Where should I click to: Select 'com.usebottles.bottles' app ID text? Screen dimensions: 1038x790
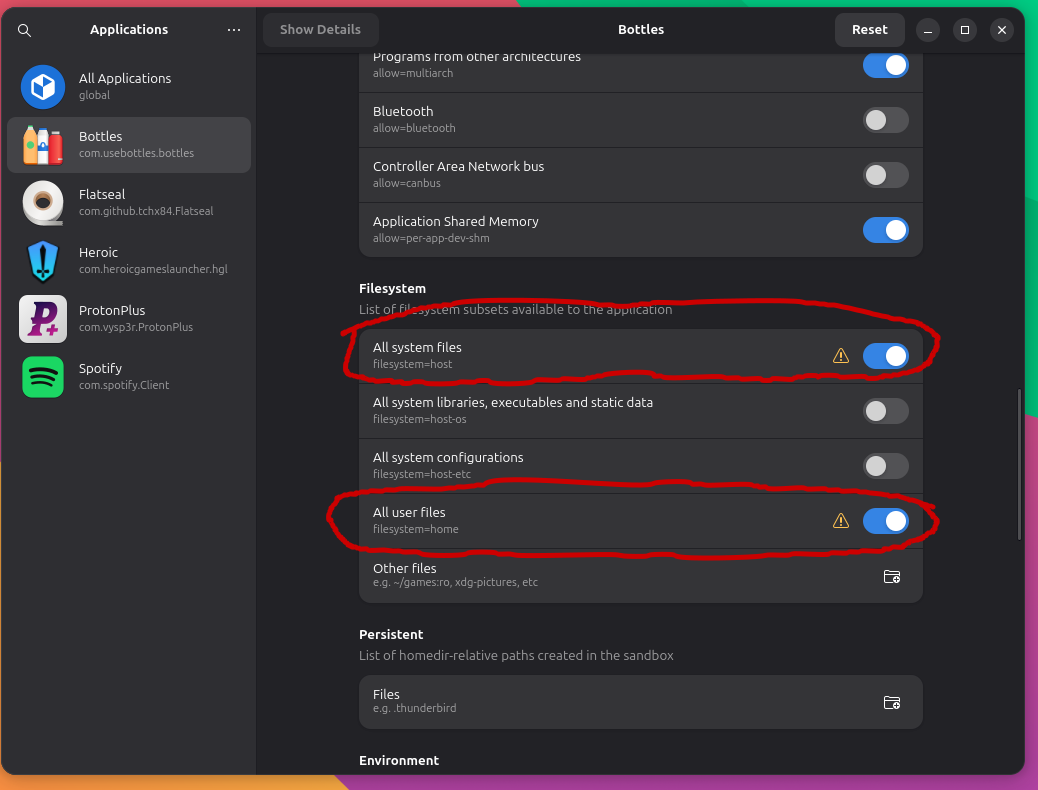coord(136,153)
